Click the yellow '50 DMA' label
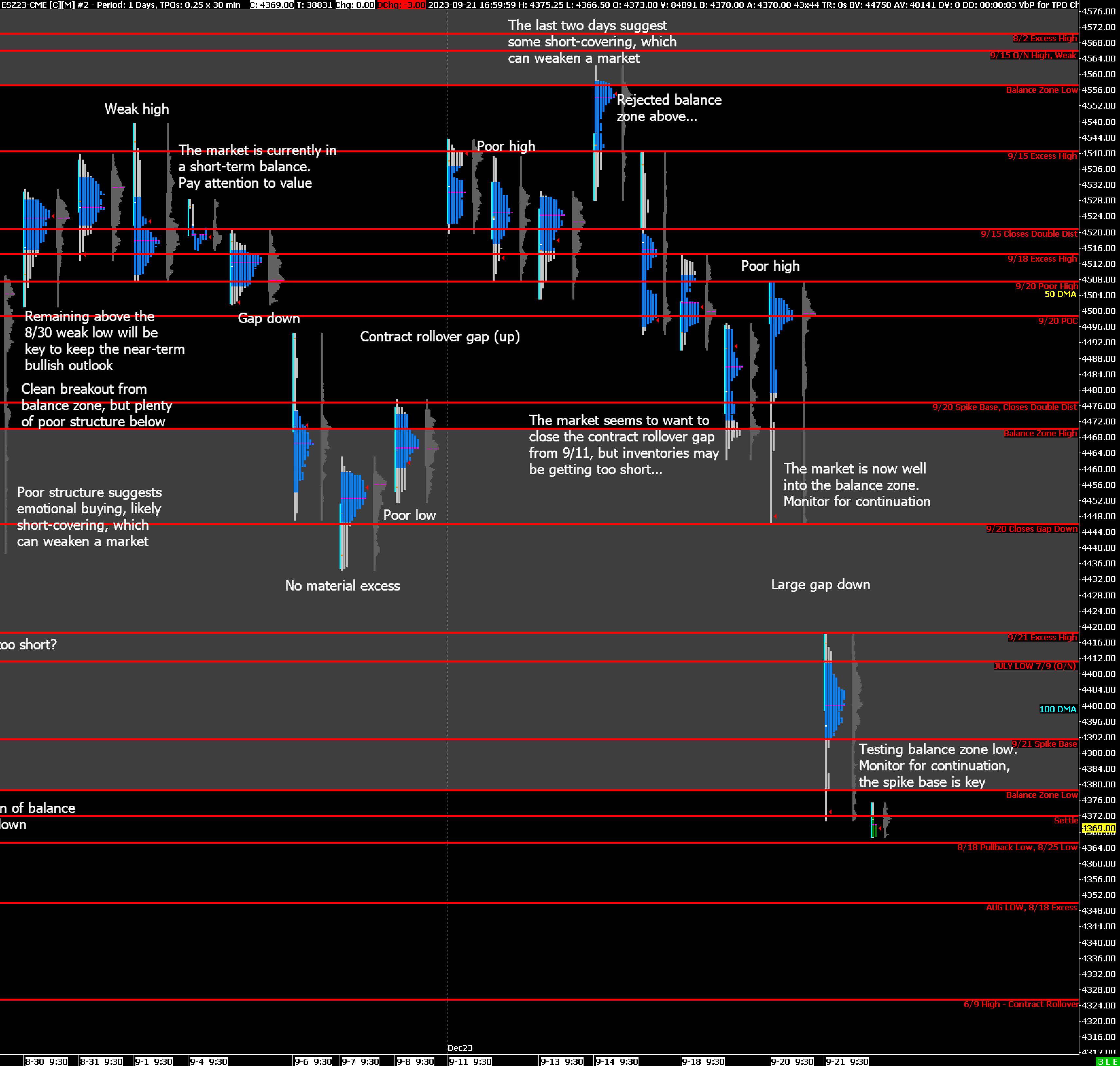The image size is (1120, 1066). point(1060,294)
